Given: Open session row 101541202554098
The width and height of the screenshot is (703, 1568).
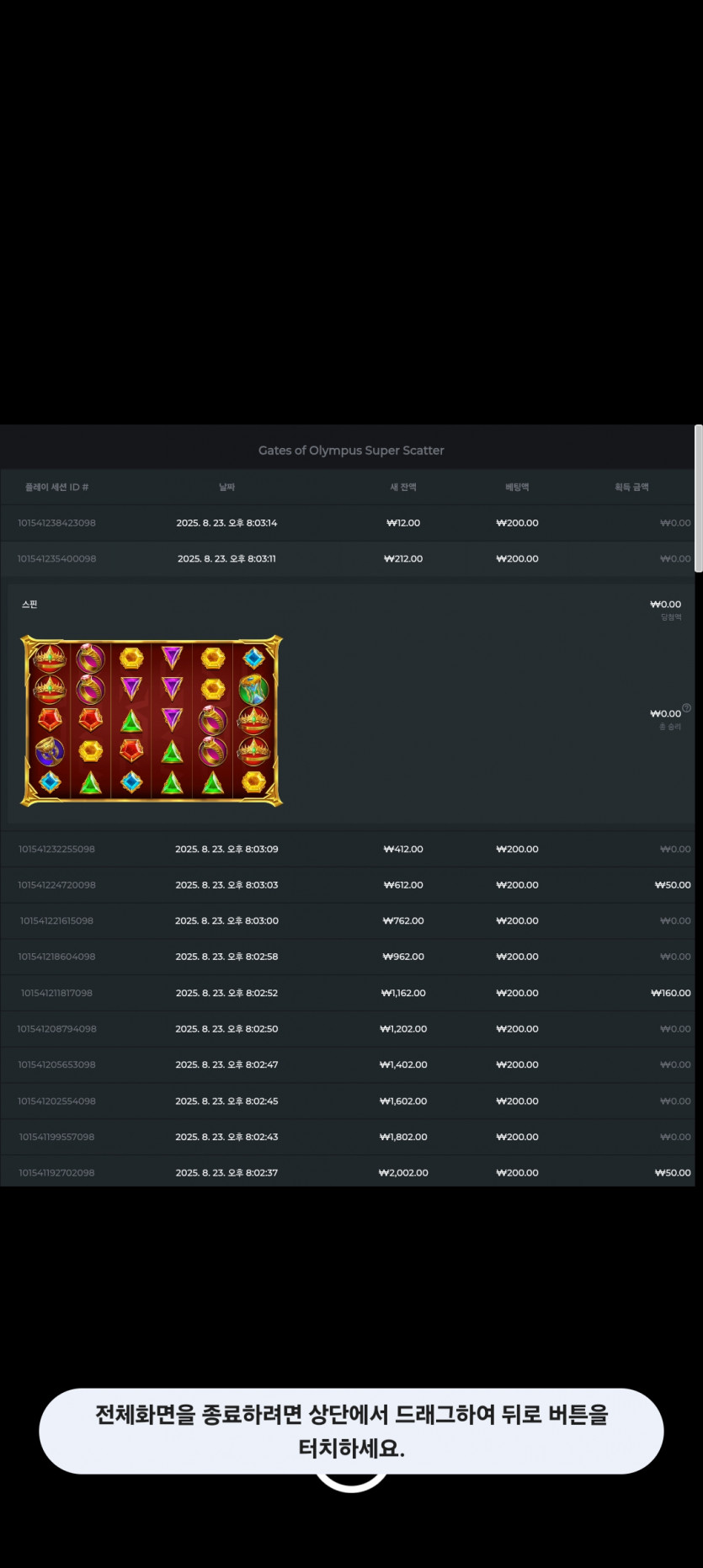Looking at the screenshot, I should point(347,1101).
